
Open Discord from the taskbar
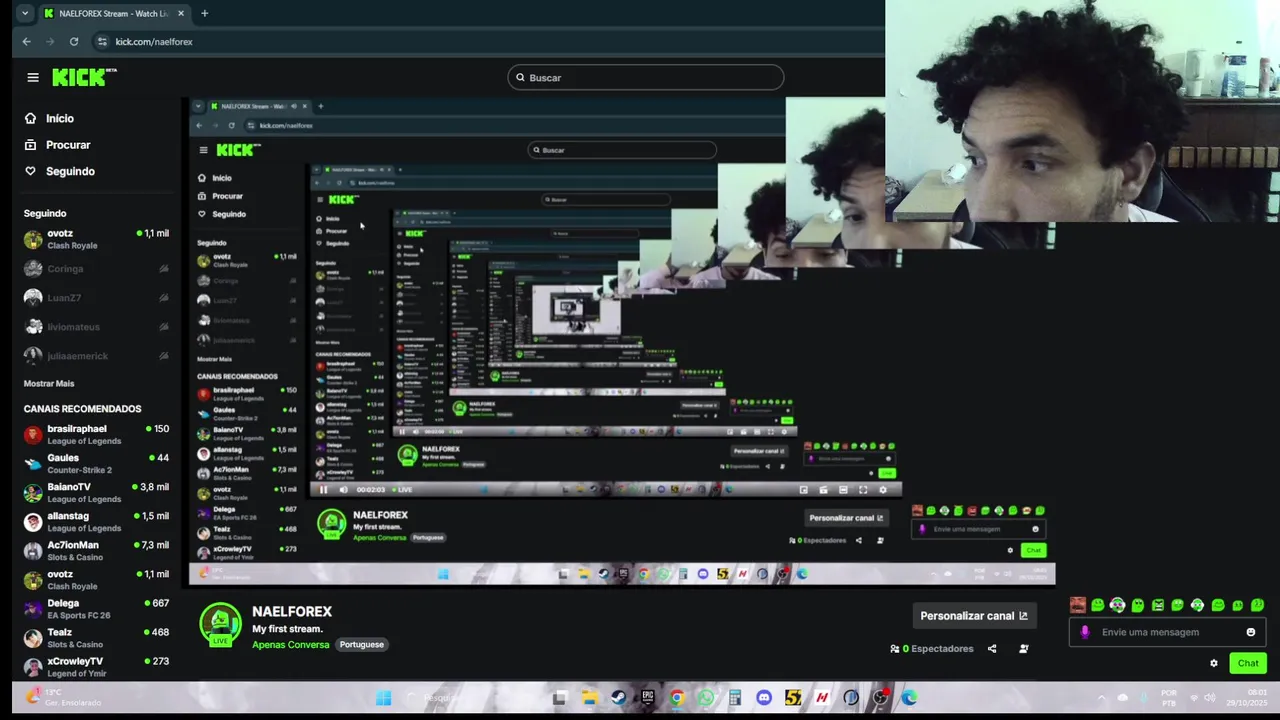(x=764, y=698)
